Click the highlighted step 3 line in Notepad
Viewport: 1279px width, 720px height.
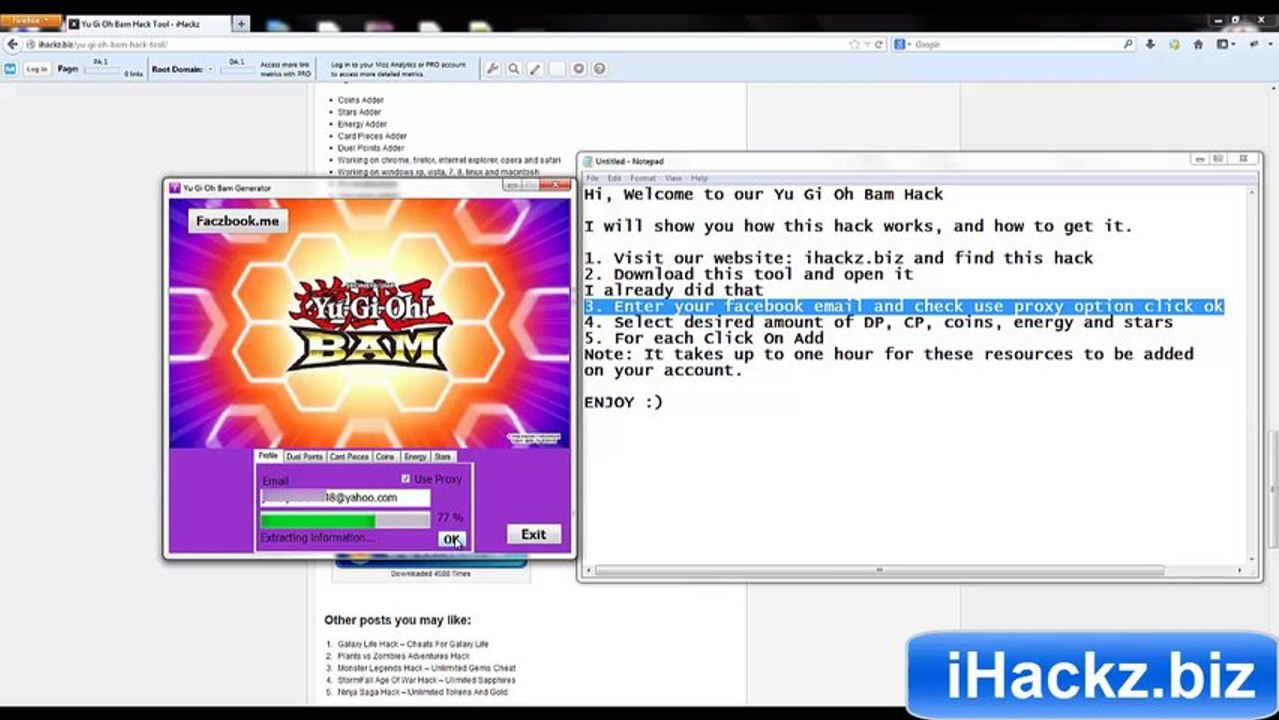[x=904, y=306]
